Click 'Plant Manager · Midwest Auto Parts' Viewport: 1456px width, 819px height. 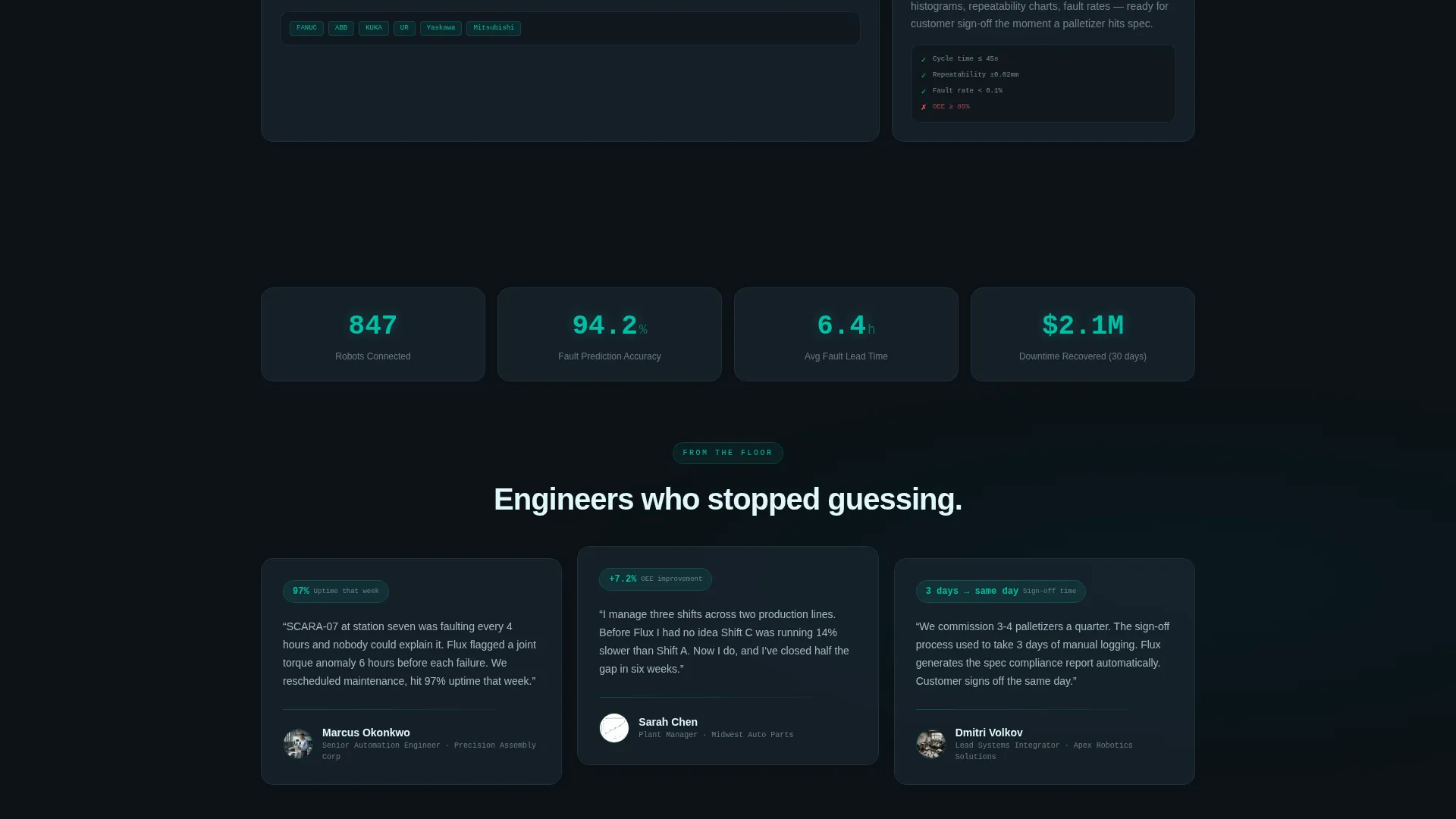click(x=716, y=735)
